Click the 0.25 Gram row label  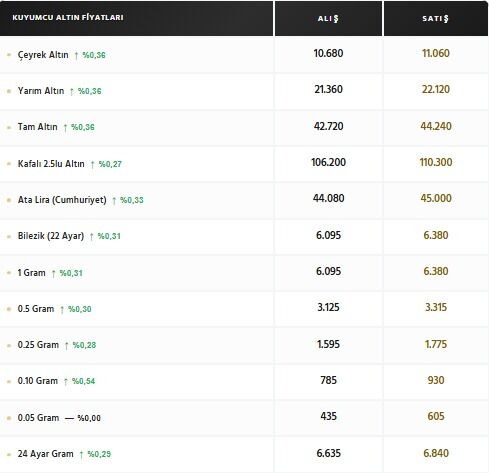point(38,345)
